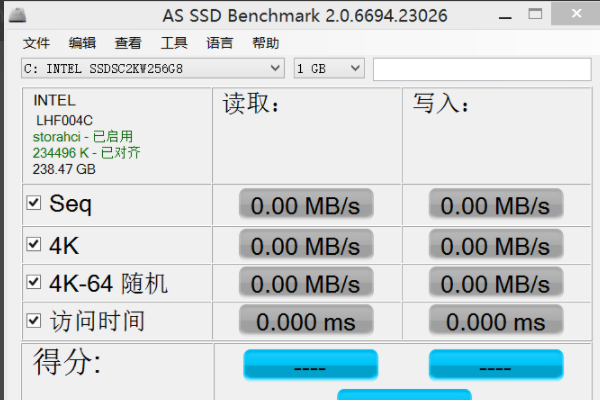Click the 得分: score label

point(67,361)
